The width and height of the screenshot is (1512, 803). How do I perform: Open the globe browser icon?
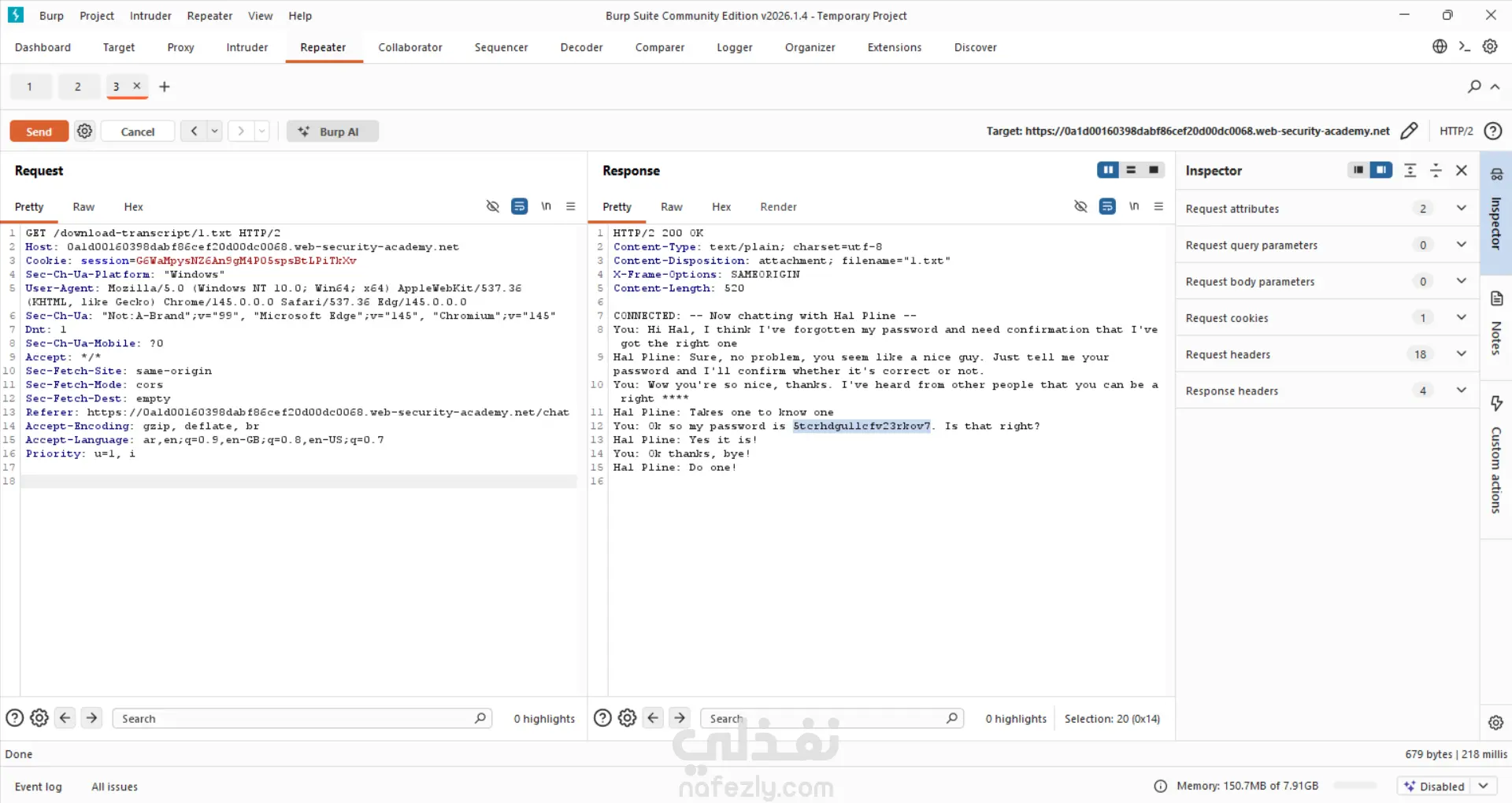click(1440, 46)
